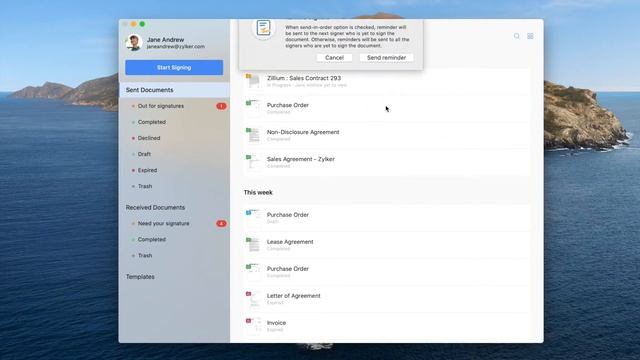Click the This week section heading

258,192
